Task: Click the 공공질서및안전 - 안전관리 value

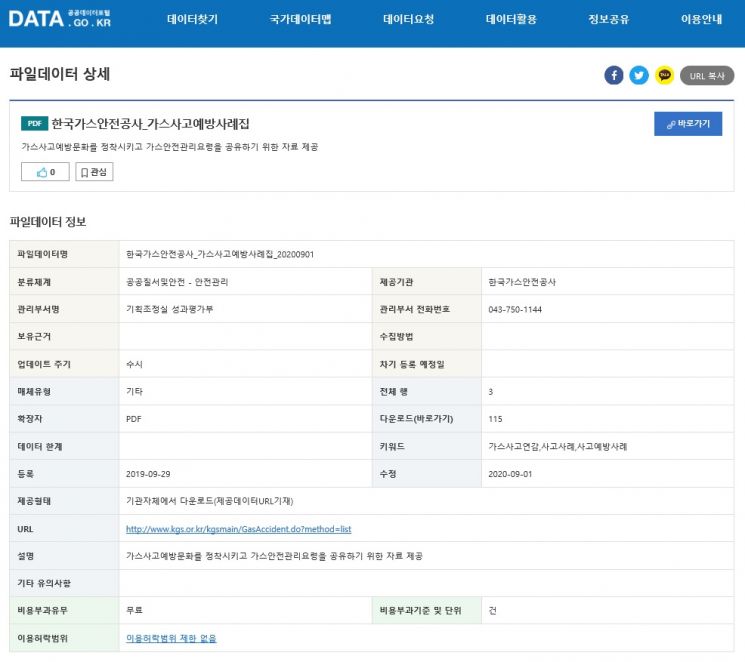Action: coord(177,282)
